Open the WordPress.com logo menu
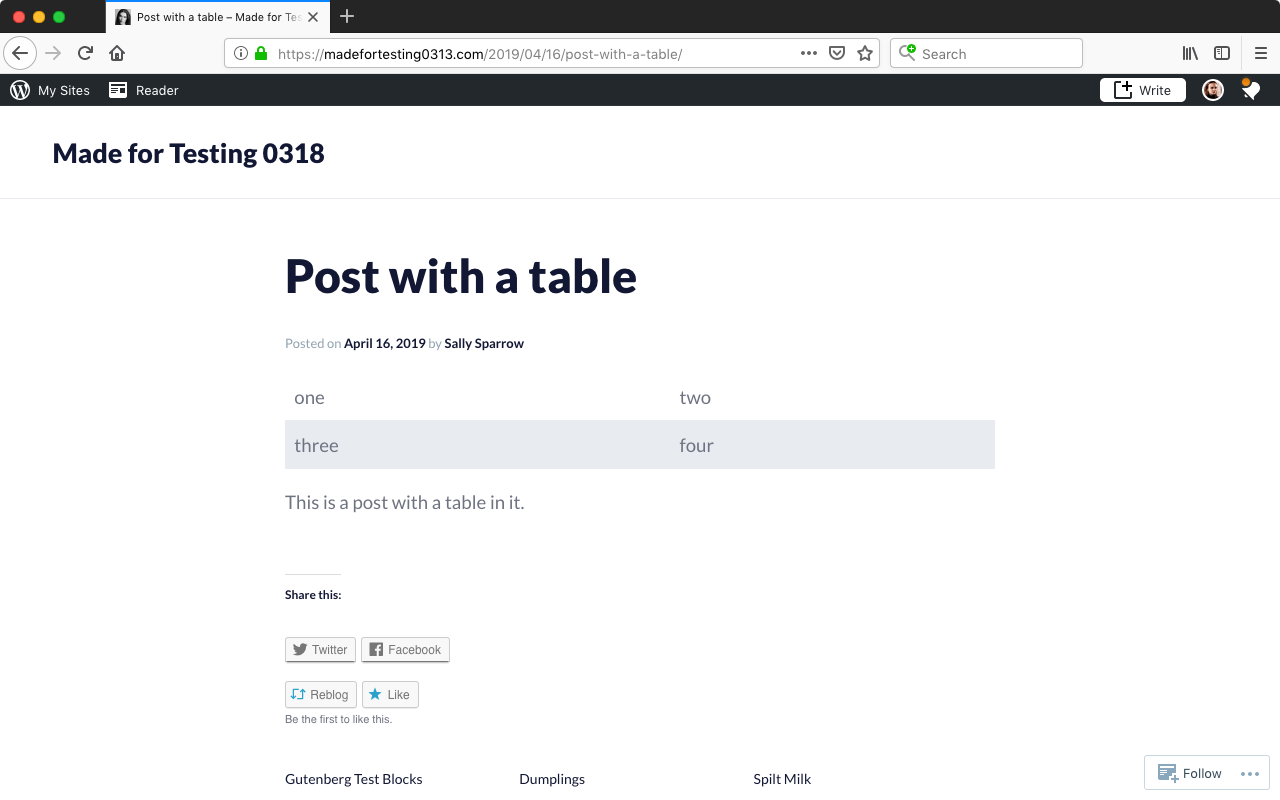 [20, 90]
